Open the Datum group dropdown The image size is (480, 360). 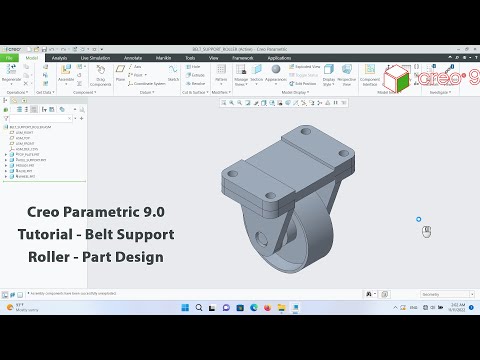point(147,92)
